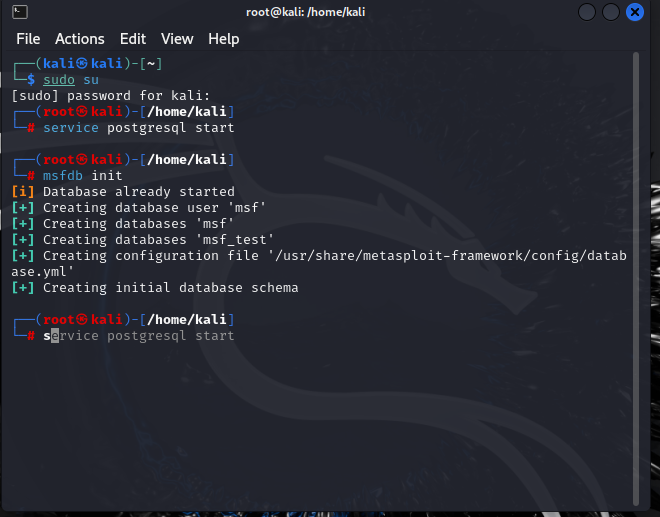Screen dimensions: 660x517
Task: Click the terminal vertical scrollbar
Action: click(636, 278)
